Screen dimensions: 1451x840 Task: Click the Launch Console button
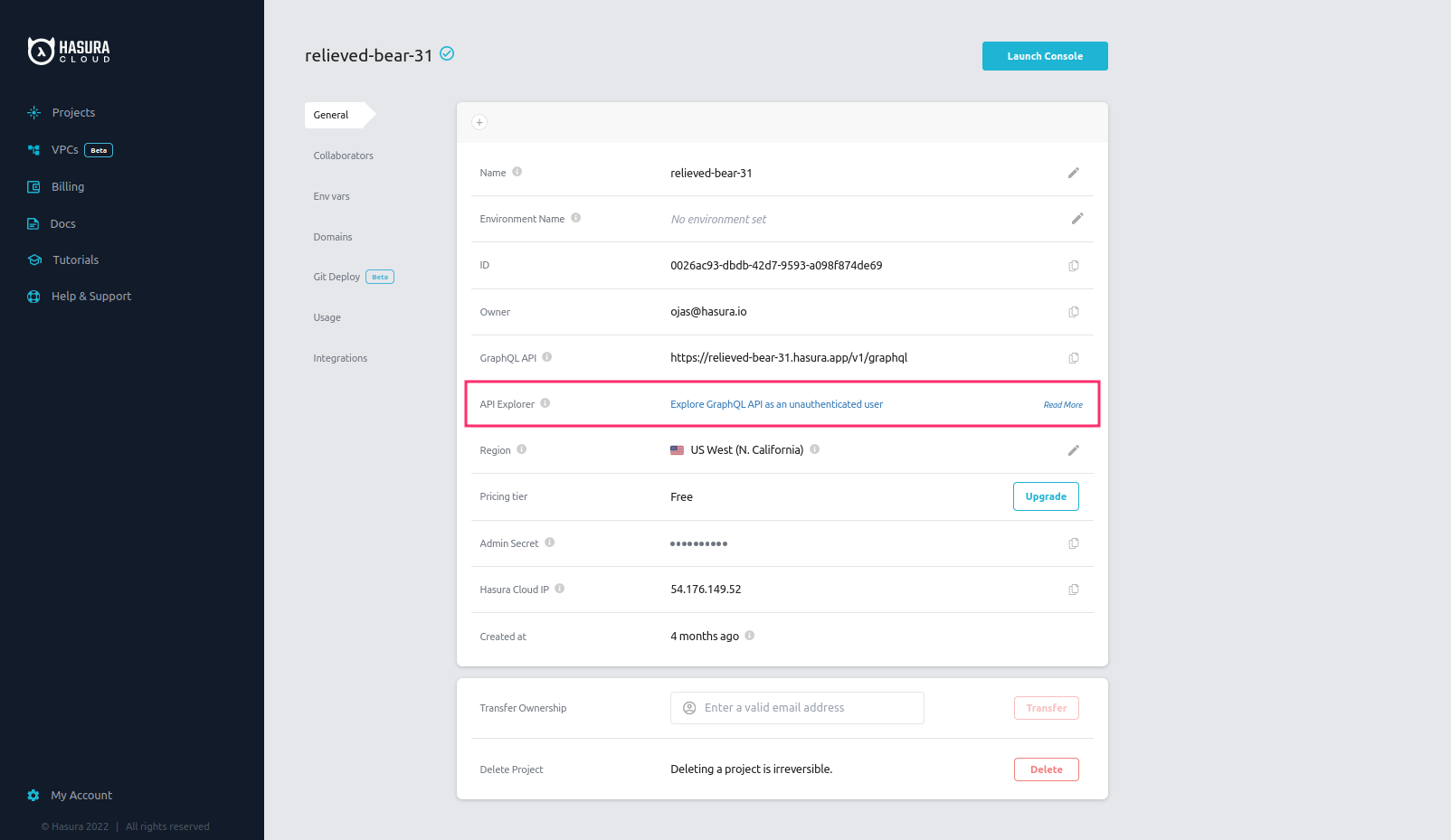[1045, 55]
